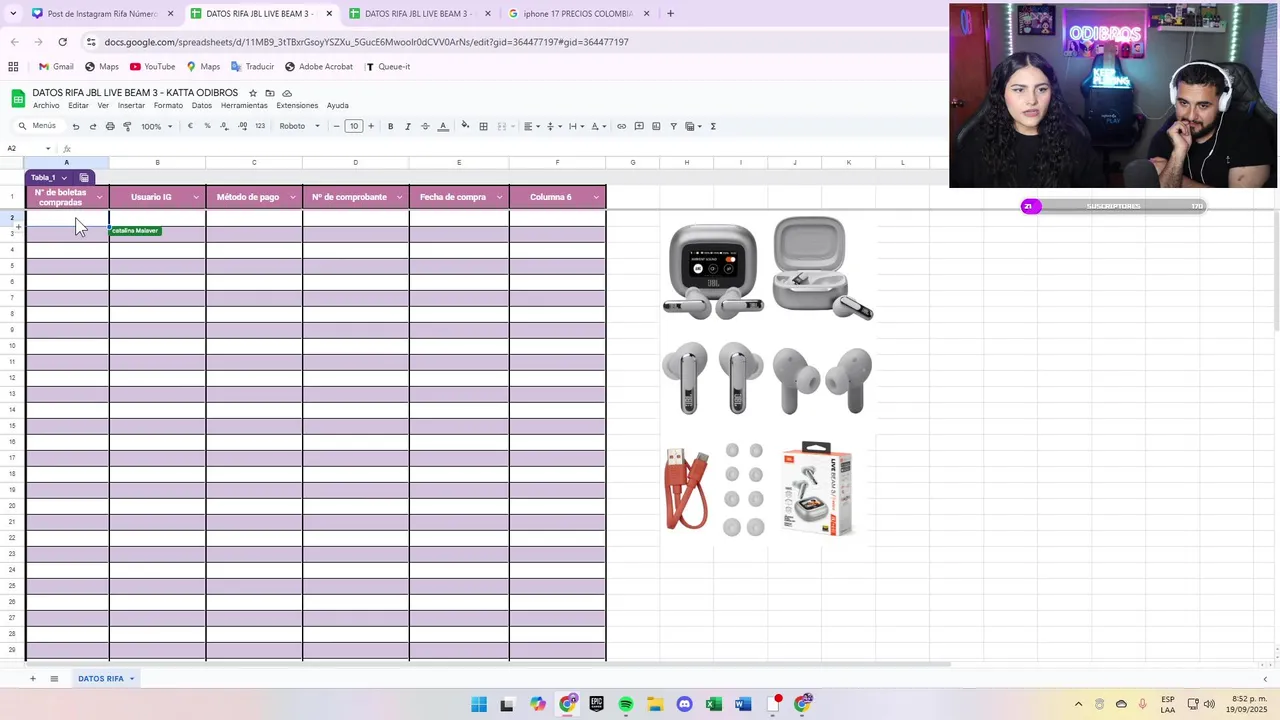Open the Insertar menu

point(131,105)
